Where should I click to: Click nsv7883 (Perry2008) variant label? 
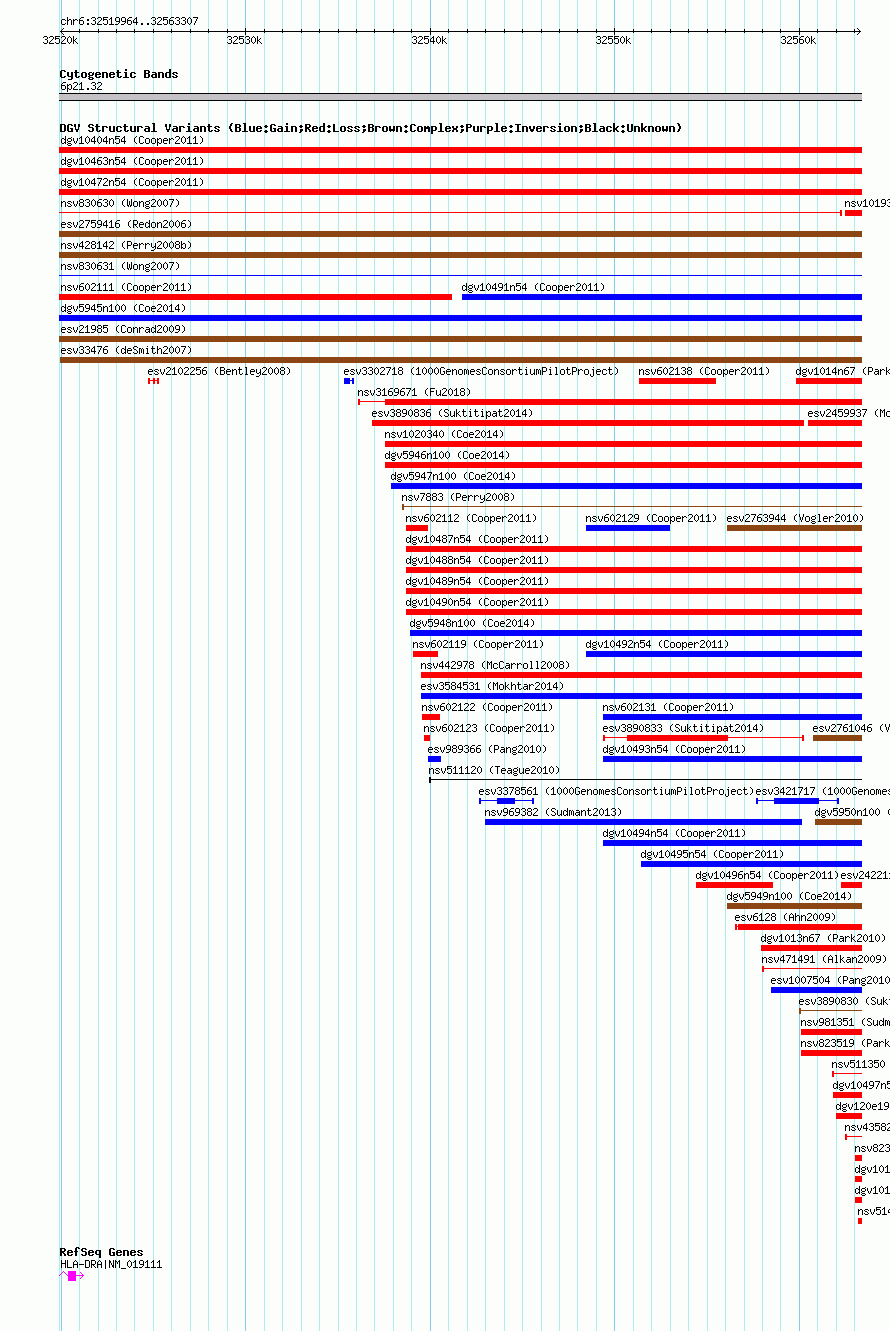[458, 497]
